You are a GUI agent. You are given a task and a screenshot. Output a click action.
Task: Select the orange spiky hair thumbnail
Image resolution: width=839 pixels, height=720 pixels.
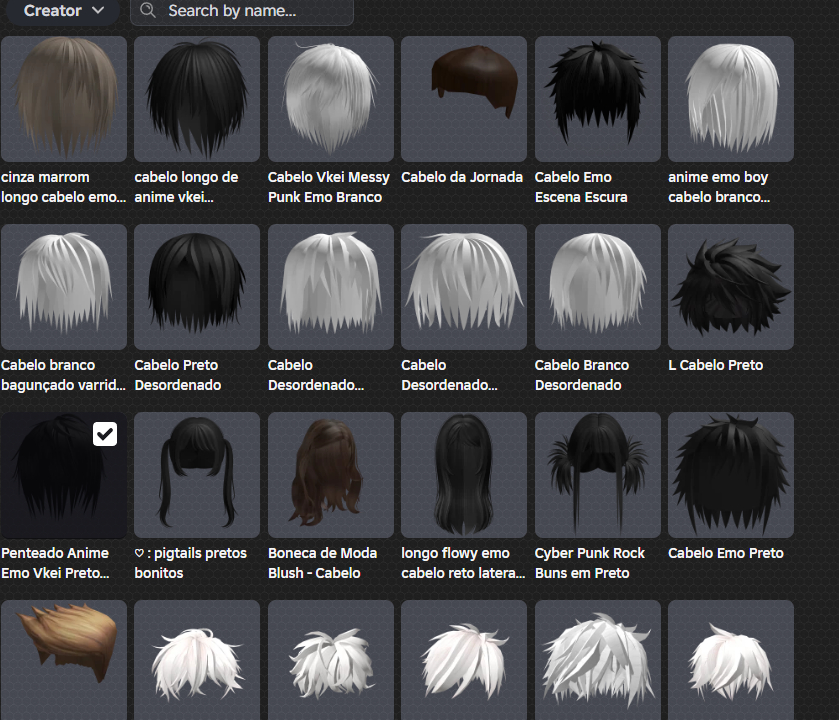click(x=64, y=660)
